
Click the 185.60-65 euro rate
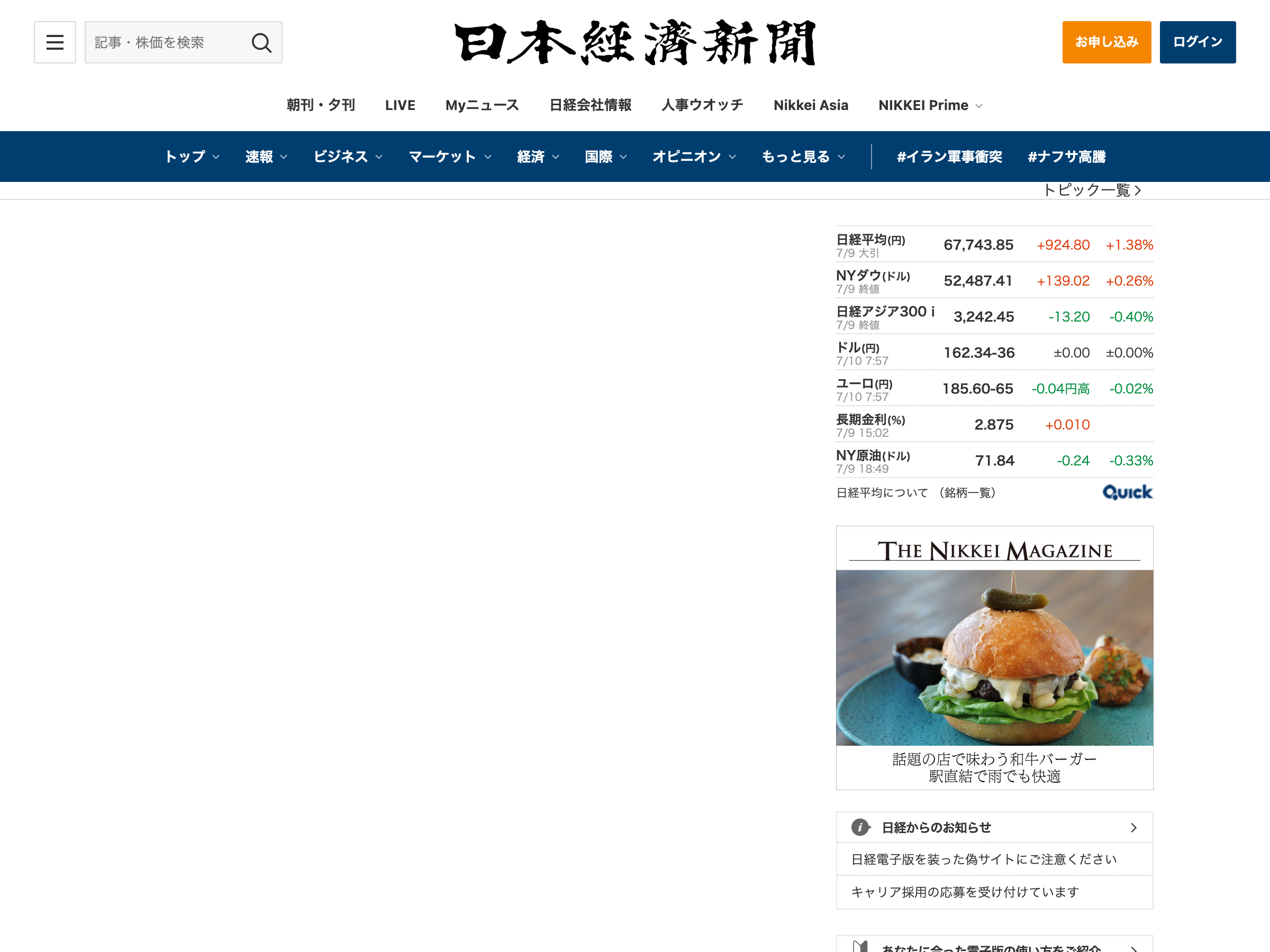(x=978, y=389)
